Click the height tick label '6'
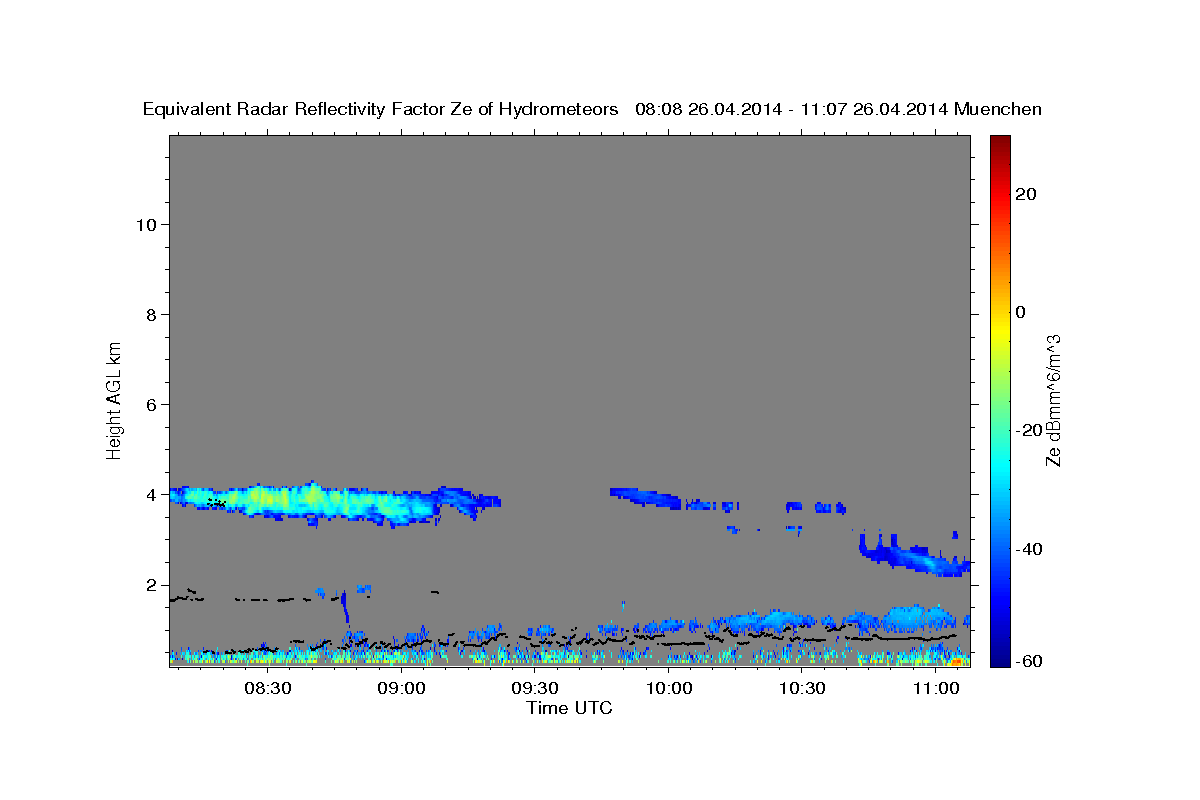The width and height of the screenshot is (1200, 800). click(x=151, y=404)
